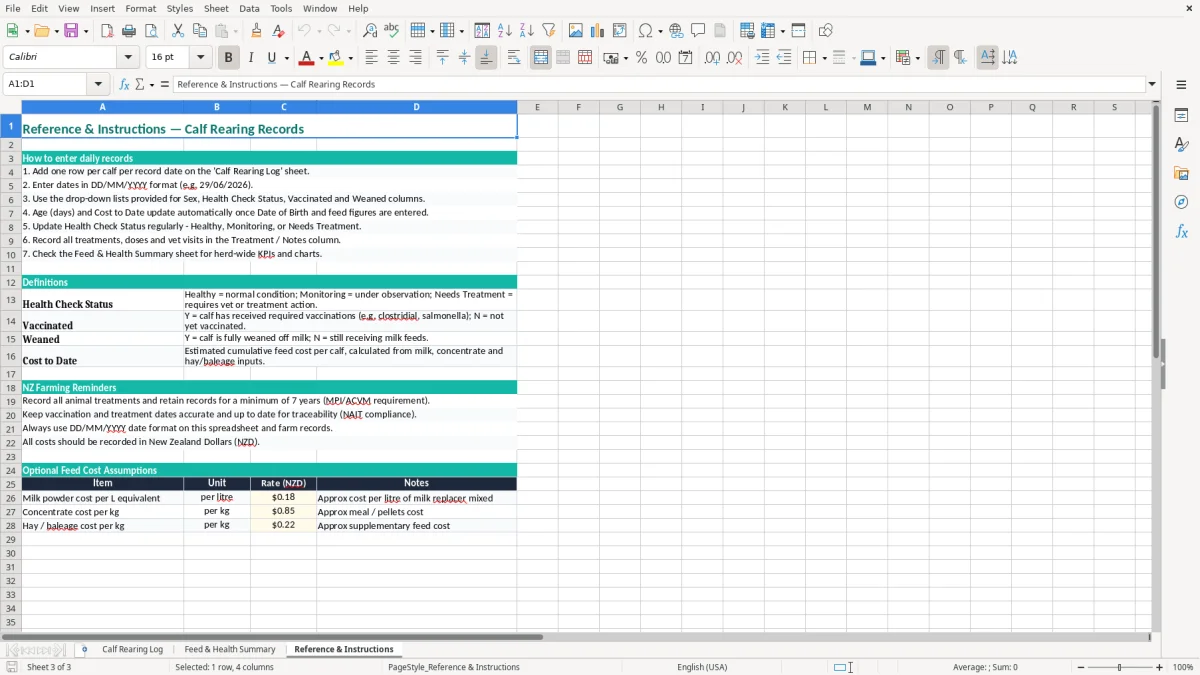Select the Clone Formatting paintbrush

click(x=256, y=31)
